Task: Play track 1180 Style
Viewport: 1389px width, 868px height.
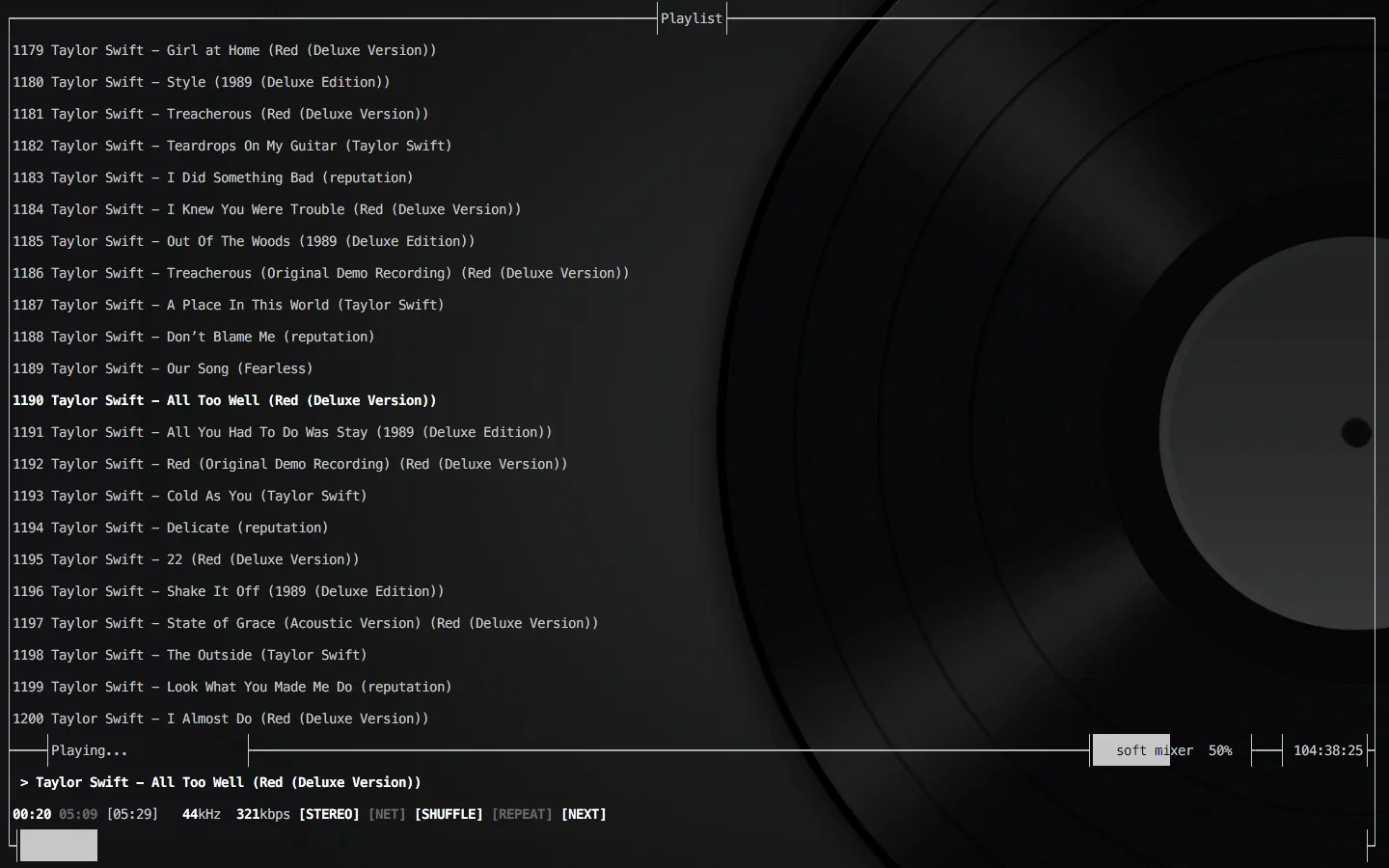Action: coord(201,82)
